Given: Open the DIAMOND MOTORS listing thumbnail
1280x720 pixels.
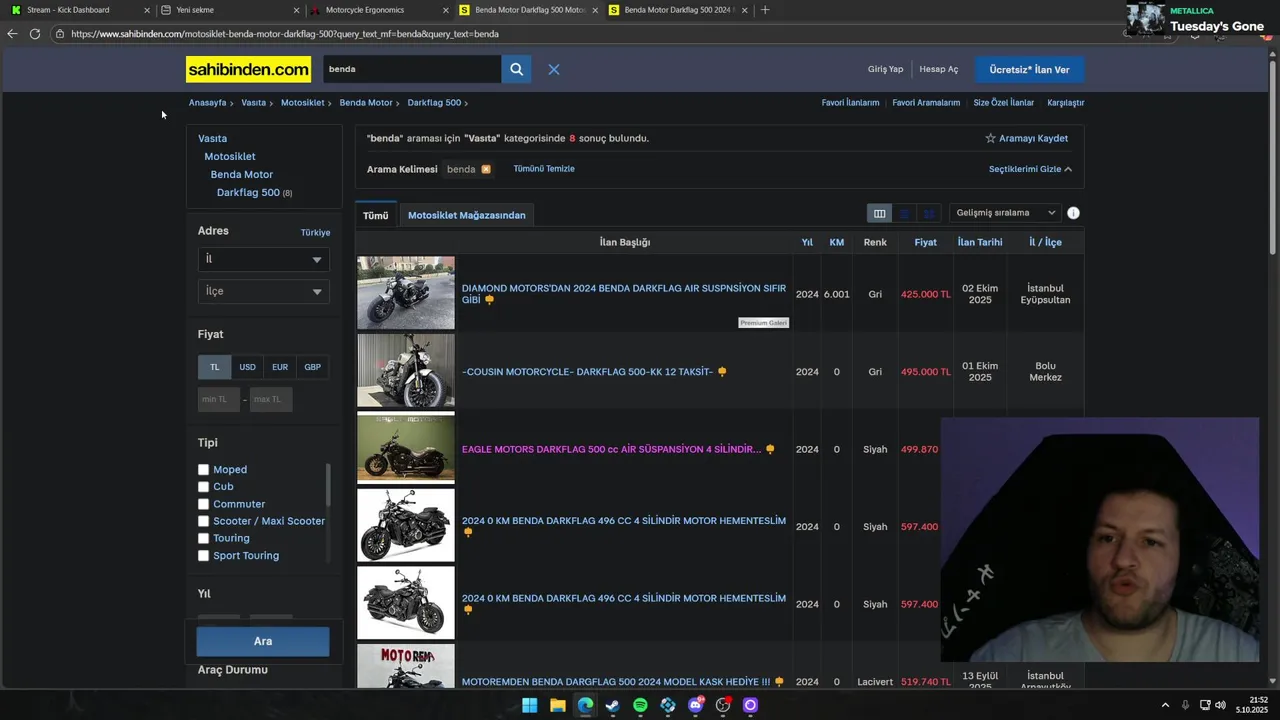Looking at the screenshot, I should click(406, 293).
